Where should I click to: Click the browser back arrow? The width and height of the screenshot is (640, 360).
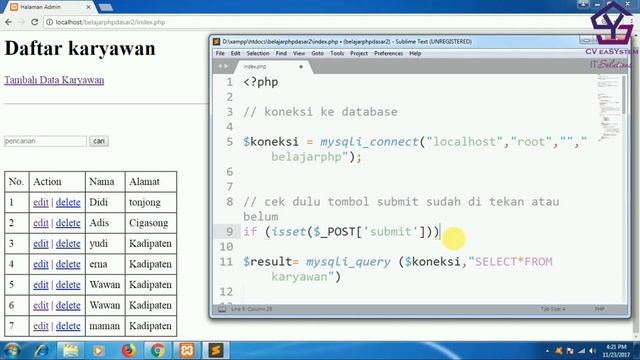[x=9, y=22]
